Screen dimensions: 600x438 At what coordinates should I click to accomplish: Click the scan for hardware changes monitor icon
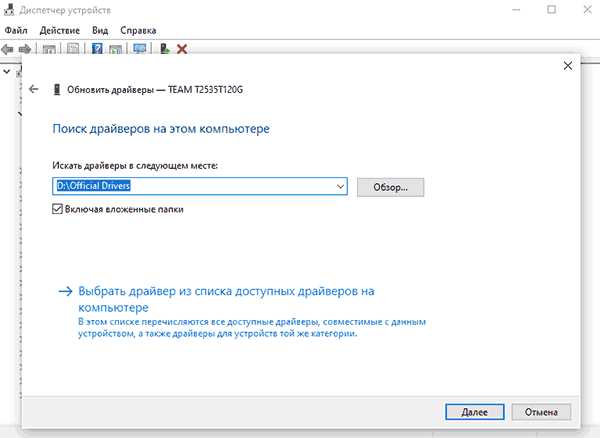(x=140, y=49)
